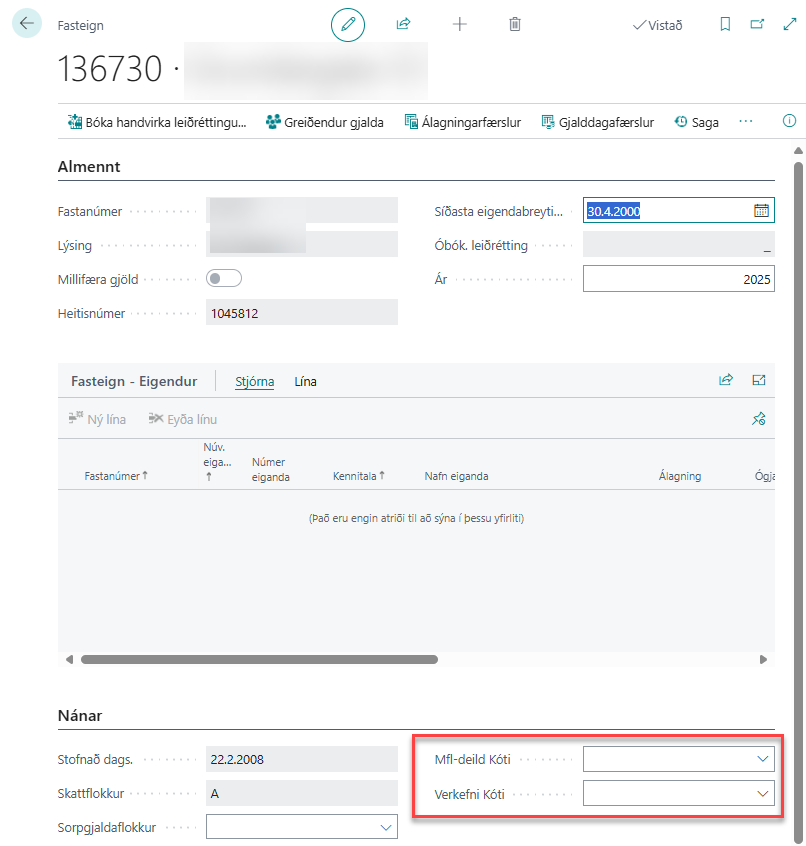Open the Verkefni Kóti dropdown
This screenshot has width=806, height=846.
(x=764, y=794)
